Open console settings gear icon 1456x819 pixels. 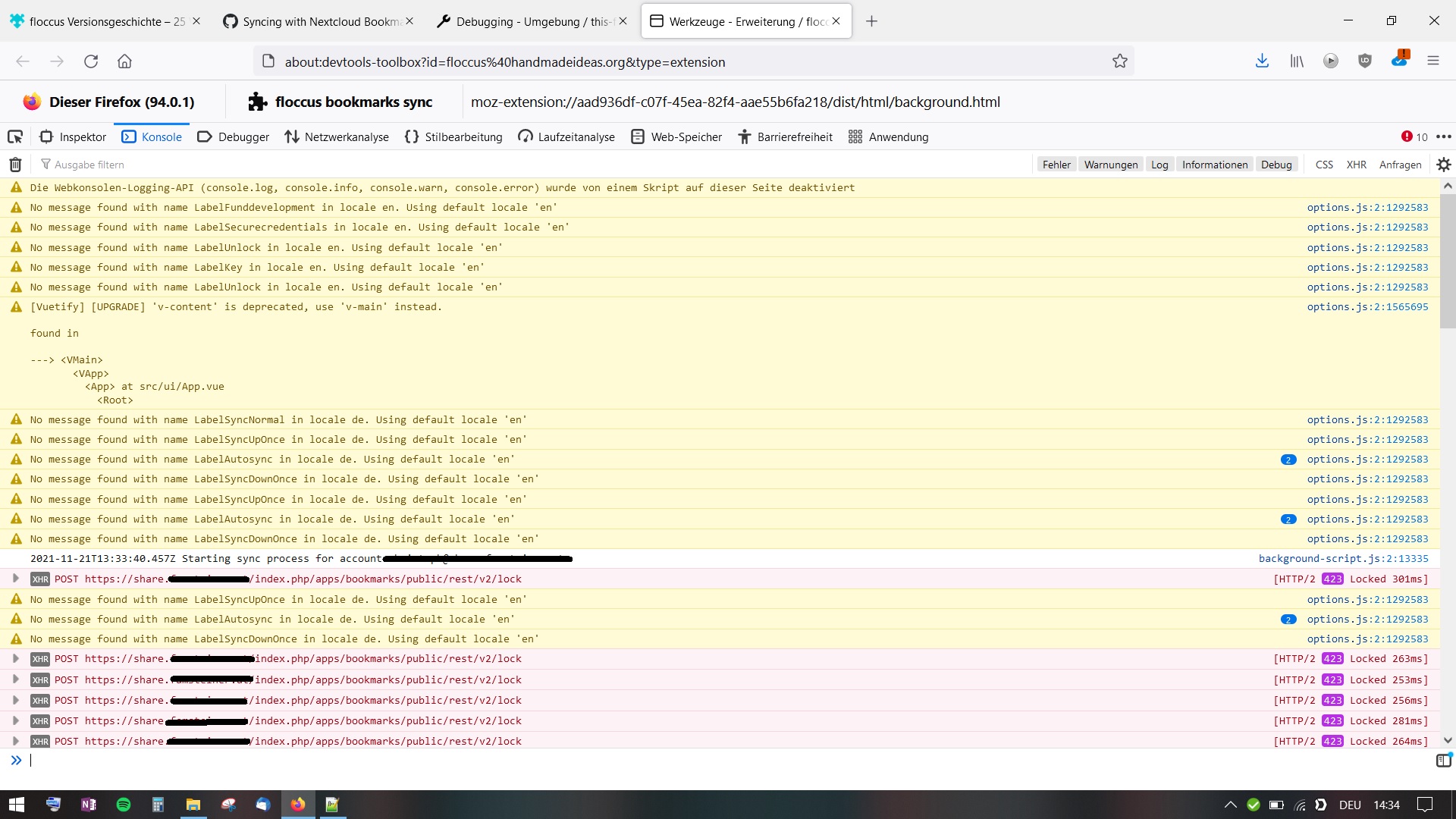[1443, 165]
